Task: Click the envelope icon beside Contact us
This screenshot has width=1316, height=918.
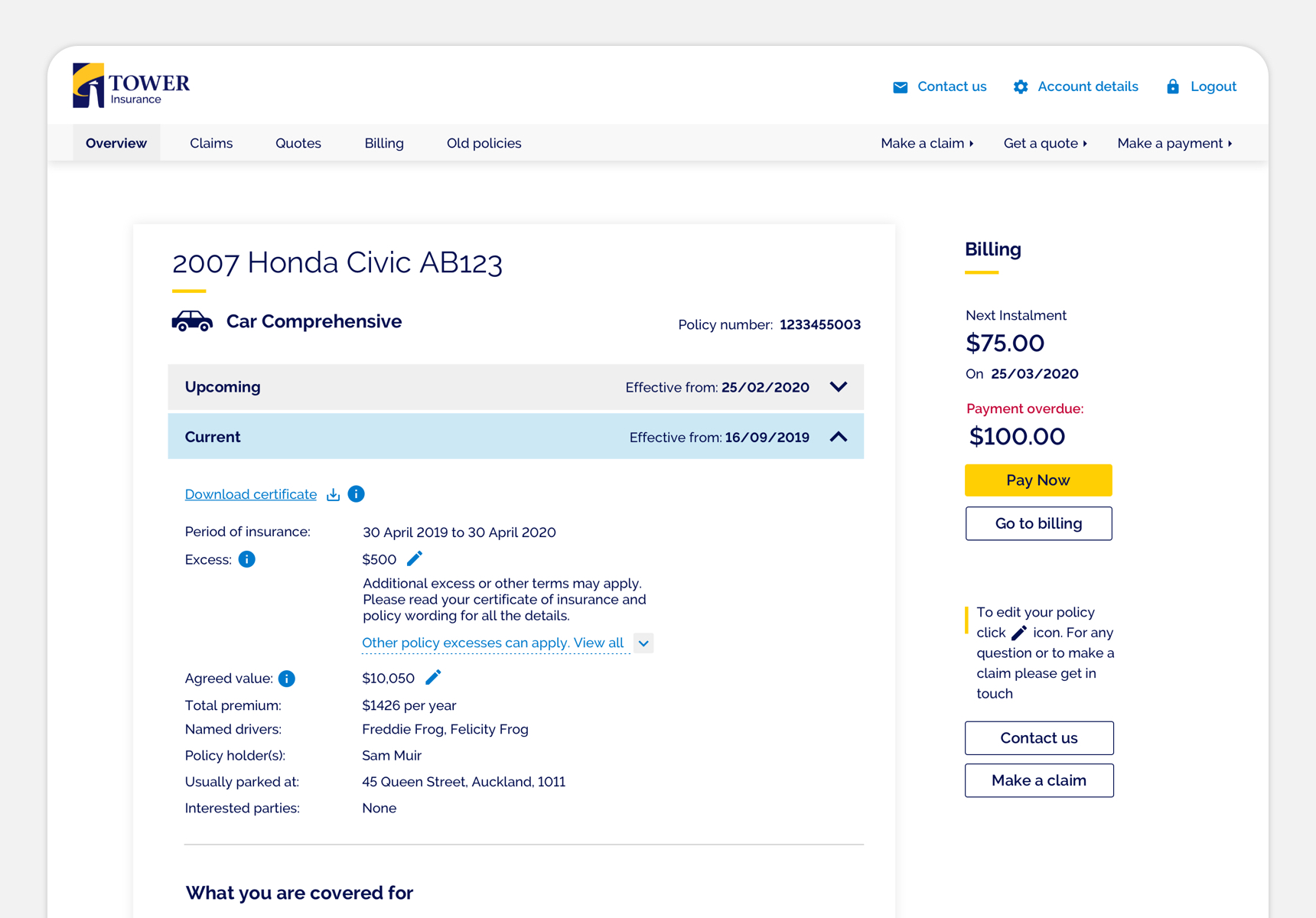Action: pos(901,87)
